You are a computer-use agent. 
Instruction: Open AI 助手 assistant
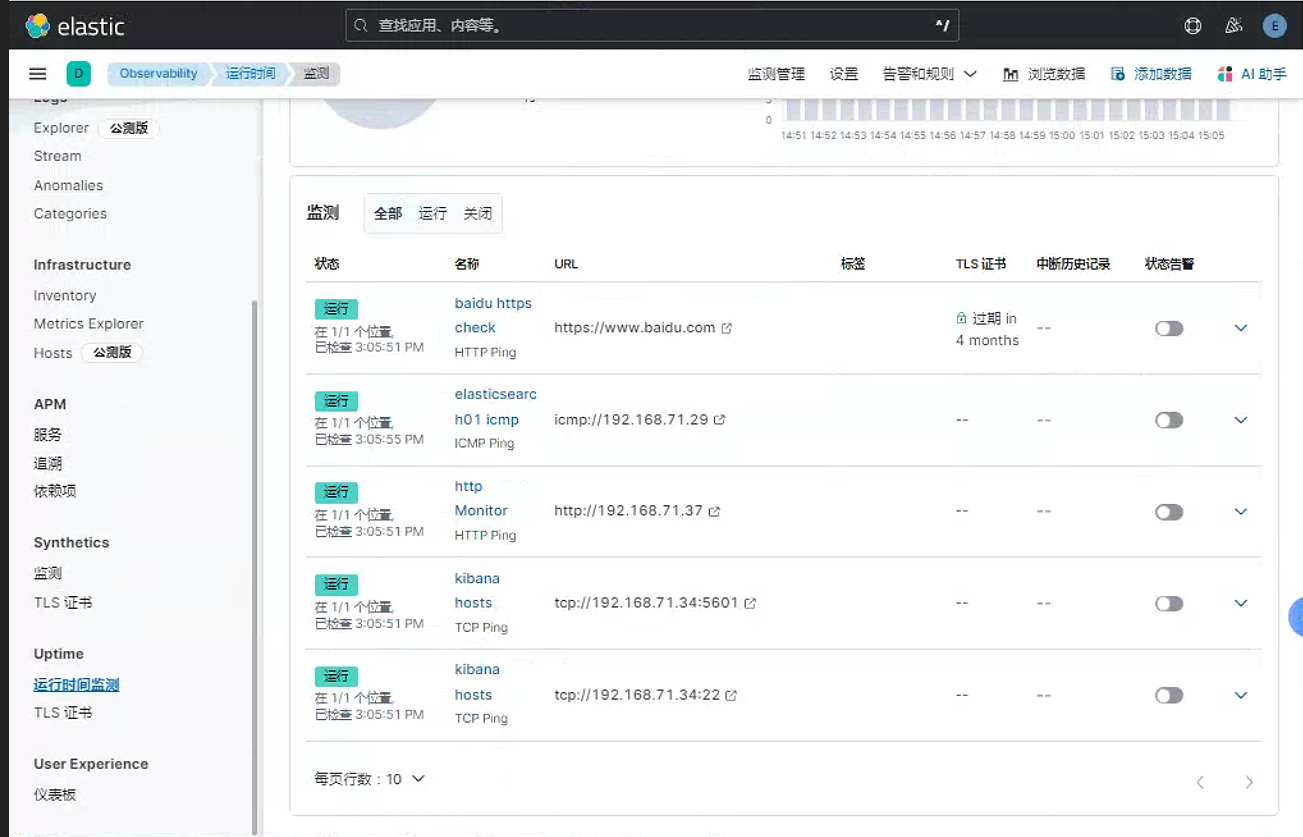(1251, 74)
